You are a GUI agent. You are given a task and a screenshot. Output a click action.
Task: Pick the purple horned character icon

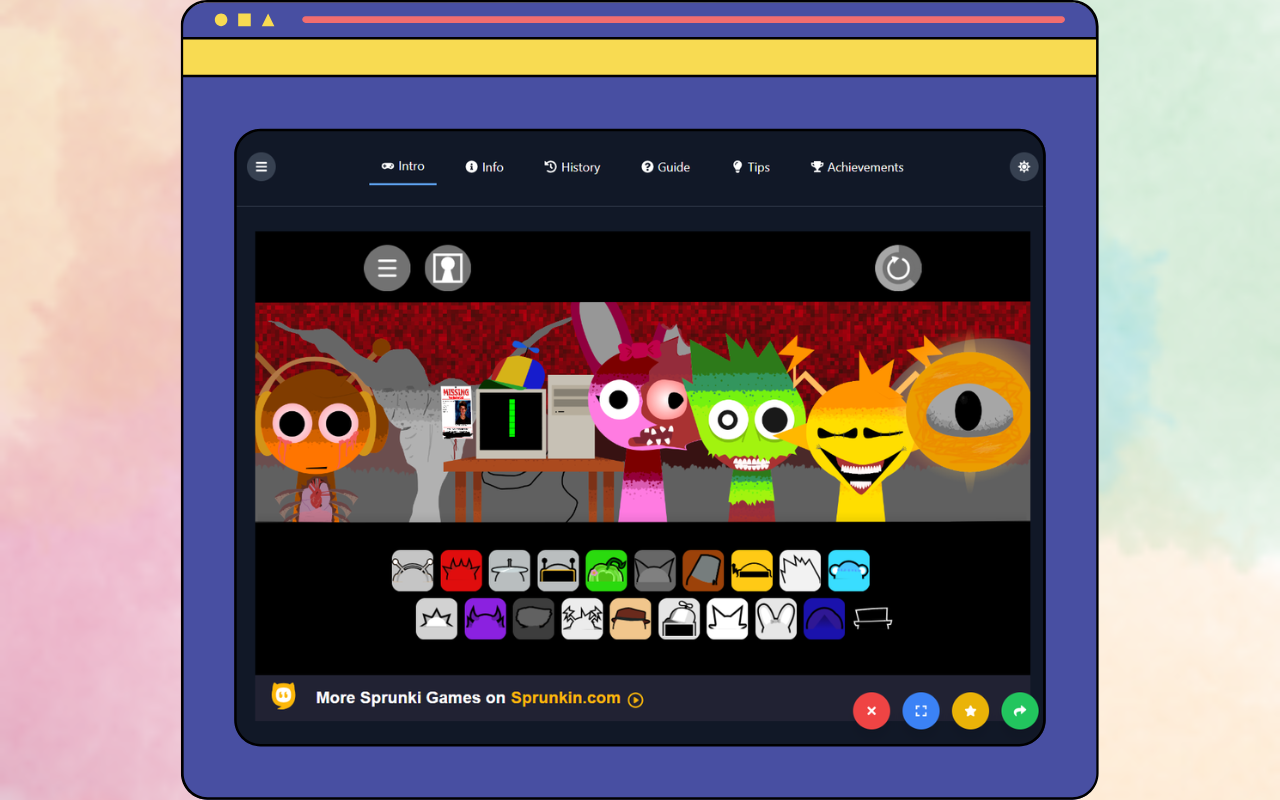pyautogui.click(x=485, y=619)
